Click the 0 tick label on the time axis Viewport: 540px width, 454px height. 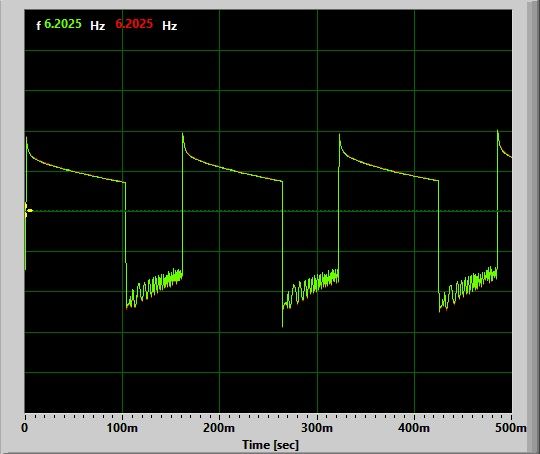coord(24,428)
